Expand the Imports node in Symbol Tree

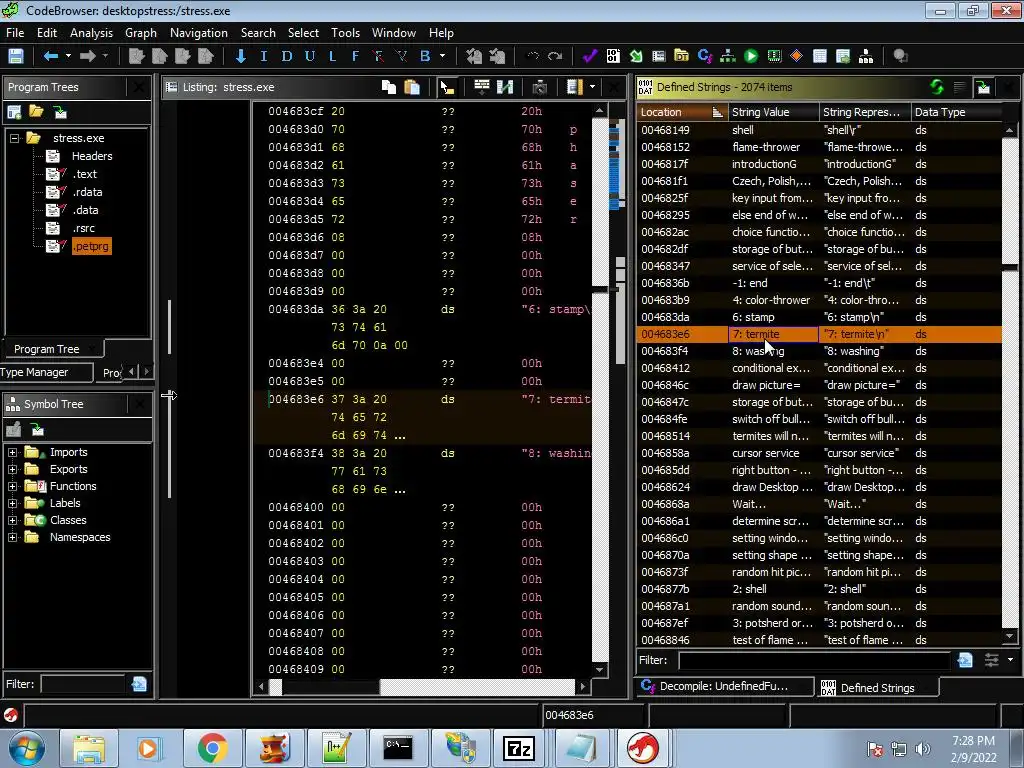pyautogui.click(x=12, y=453)
